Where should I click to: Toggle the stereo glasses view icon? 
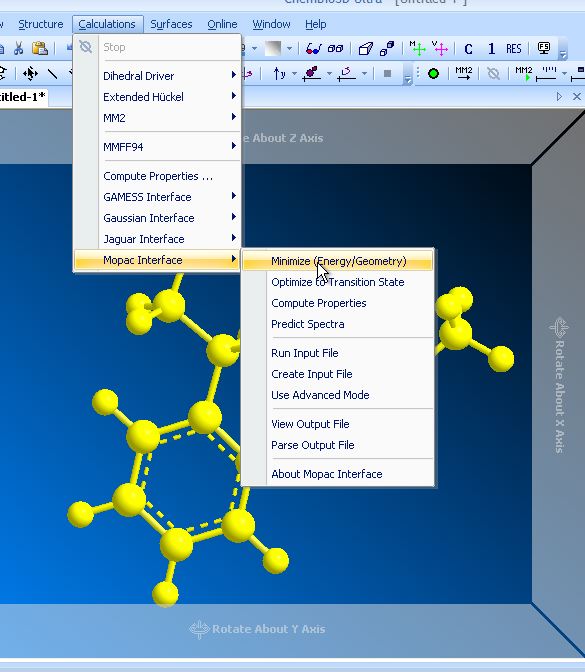coord(313,49)
